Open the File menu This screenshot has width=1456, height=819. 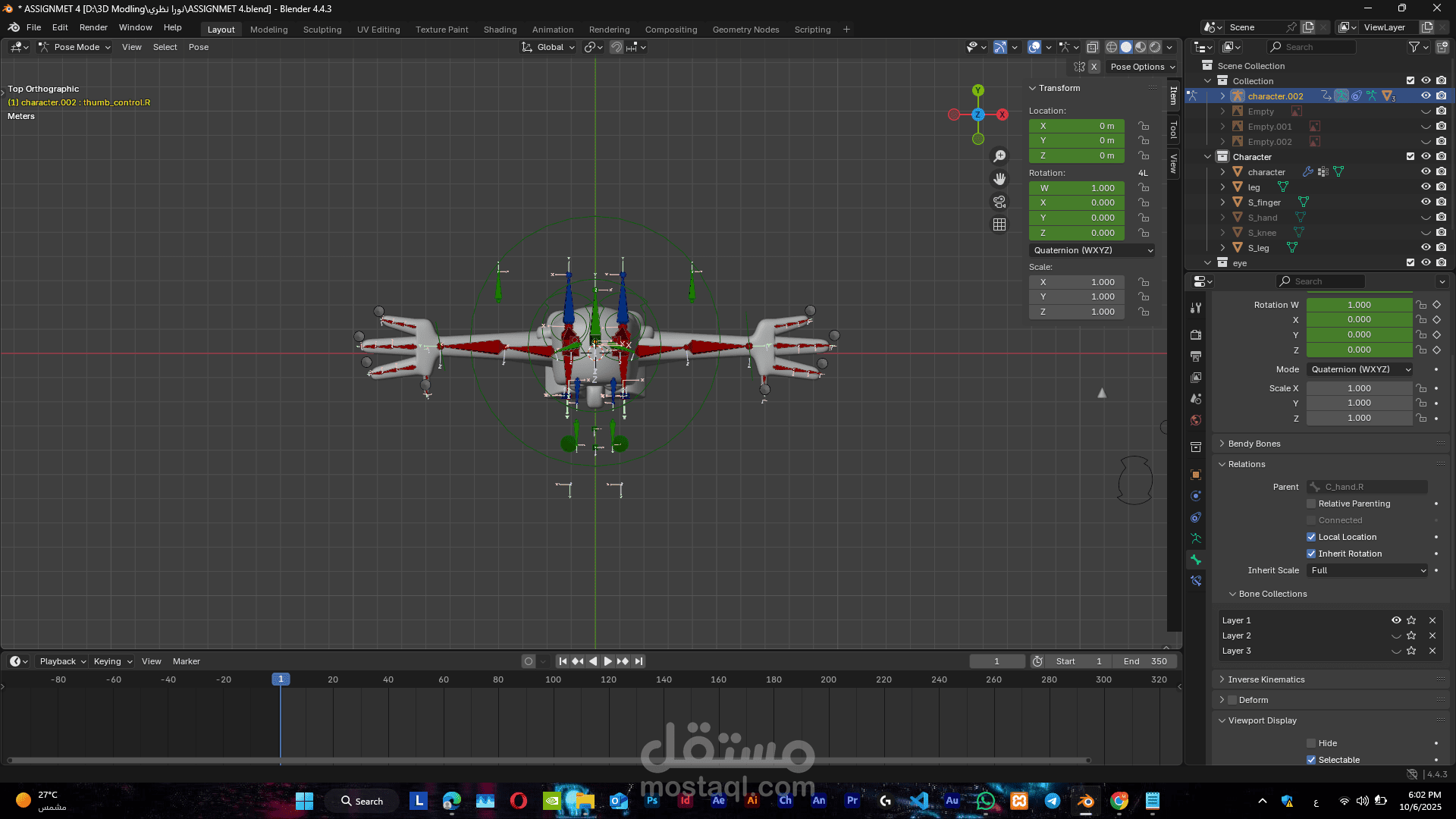click(34, 27)
